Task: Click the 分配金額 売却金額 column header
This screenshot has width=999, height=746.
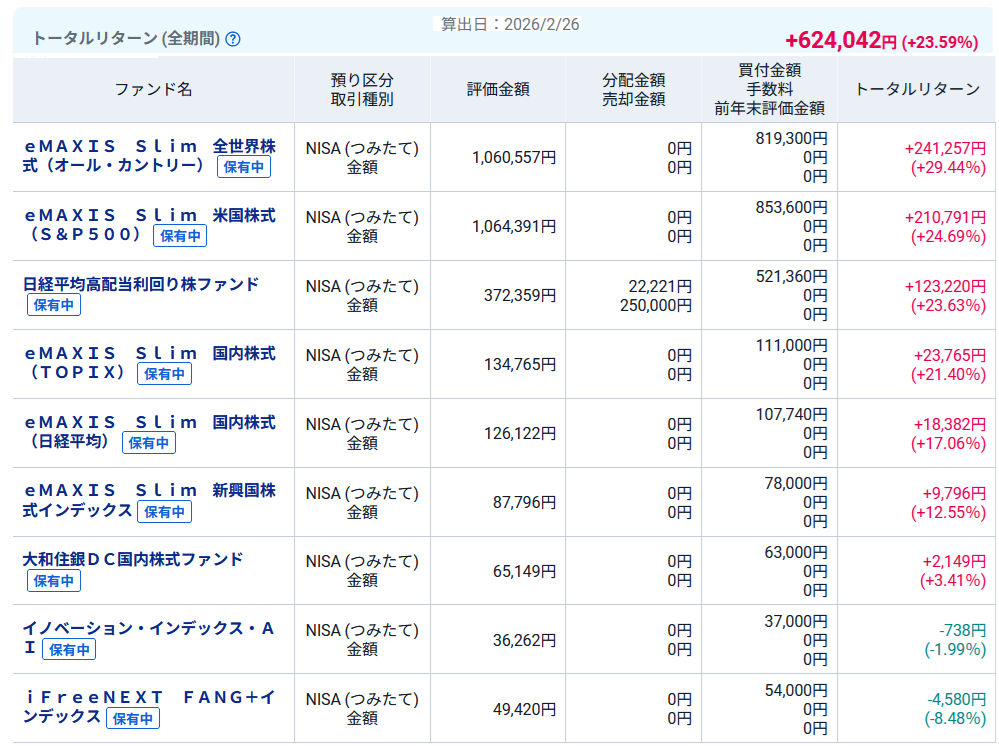Action: tap(634, 89)
